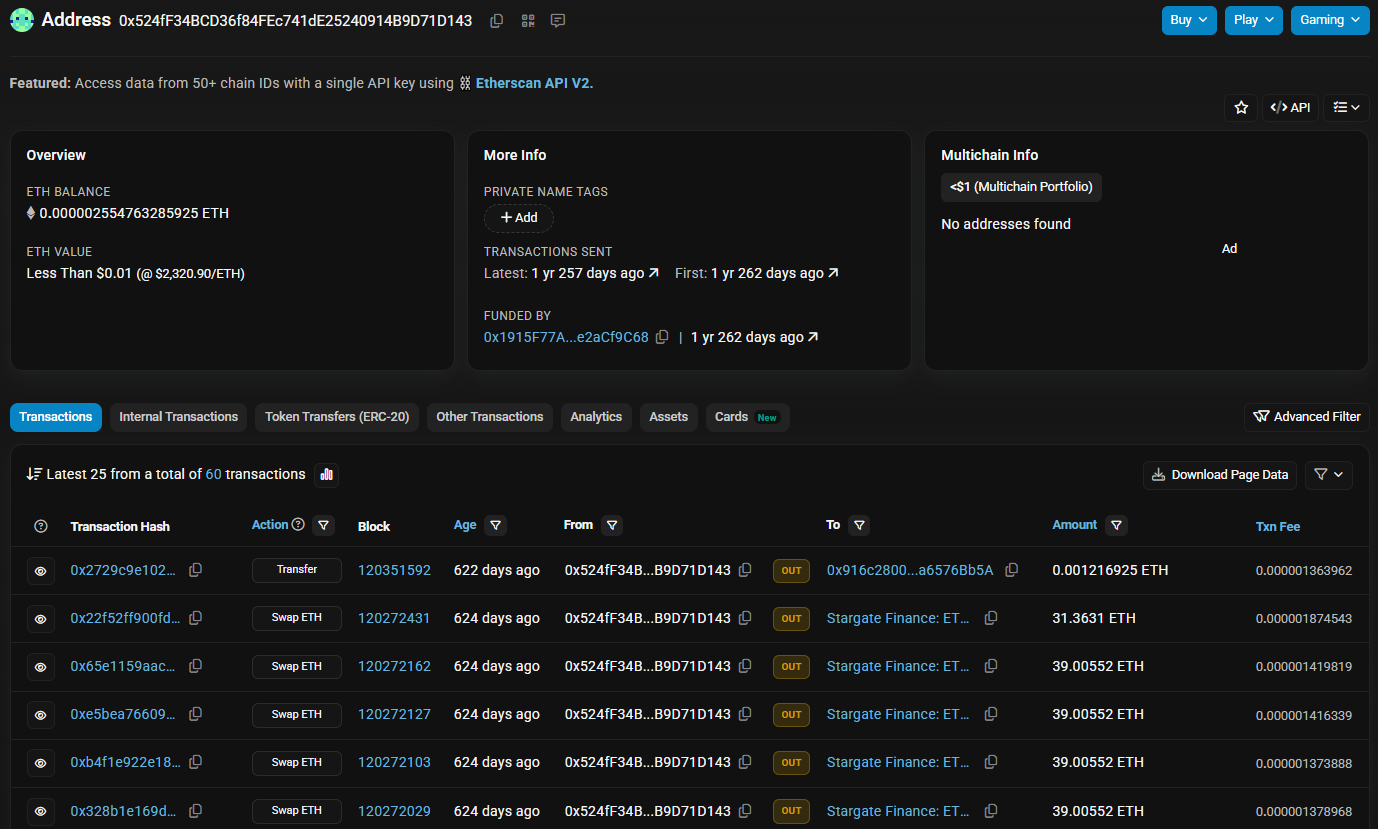
Task: Toggle the favorite star for this address
Action: tap(1241, 107)
